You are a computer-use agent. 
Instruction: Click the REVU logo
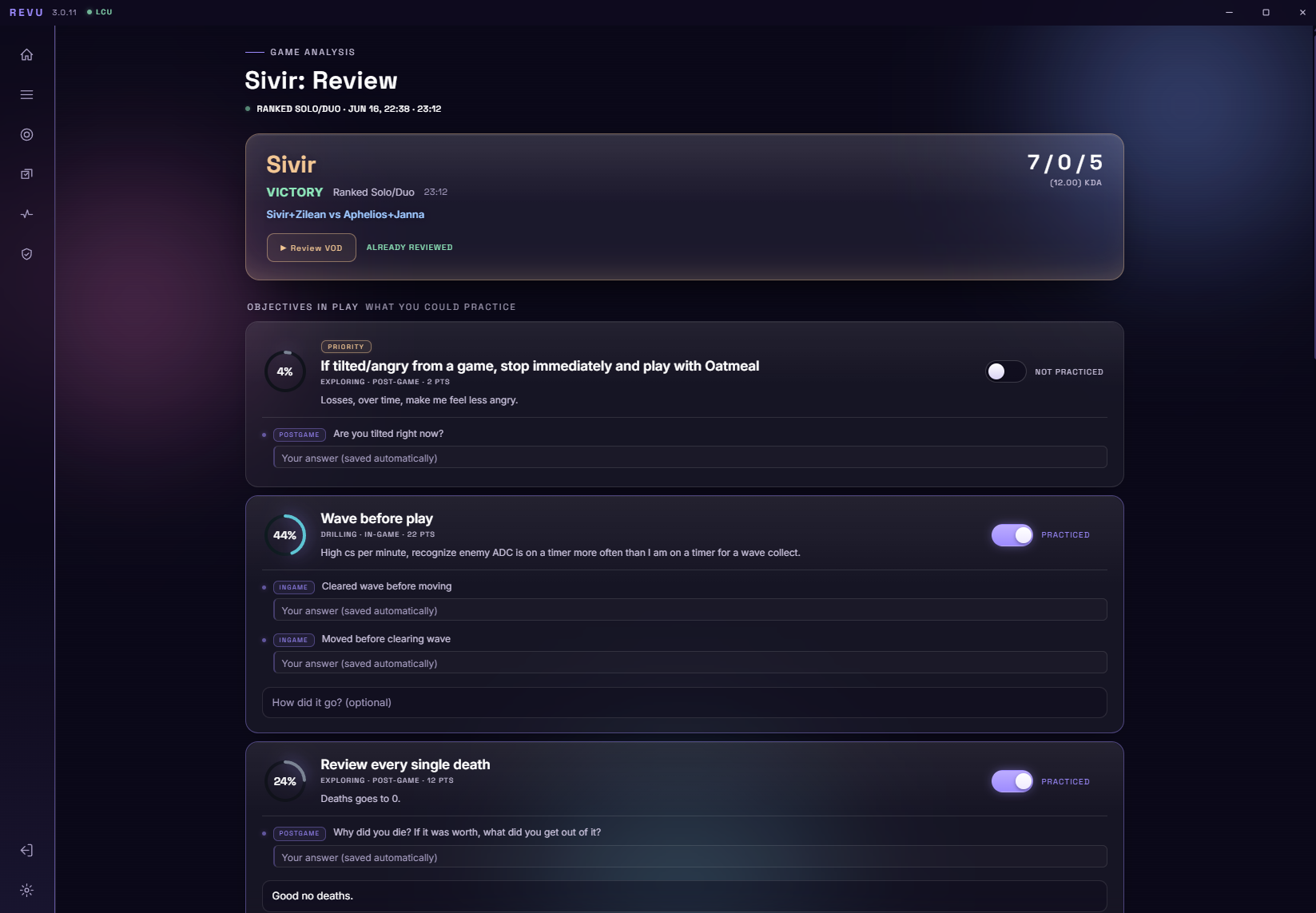[26, 12]
